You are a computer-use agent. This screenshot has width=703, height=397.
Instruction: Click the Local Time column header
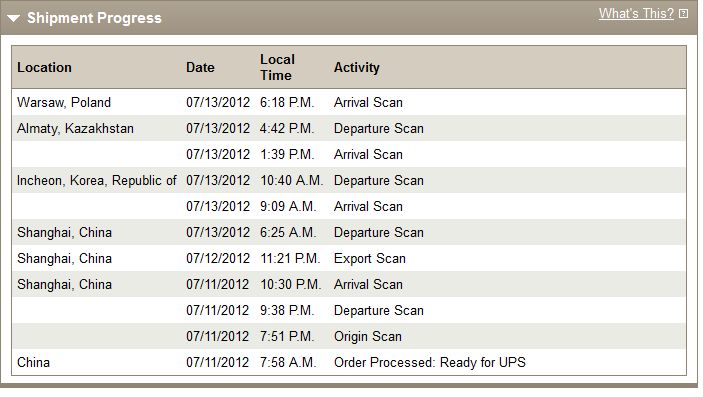(x=277, y=67)
